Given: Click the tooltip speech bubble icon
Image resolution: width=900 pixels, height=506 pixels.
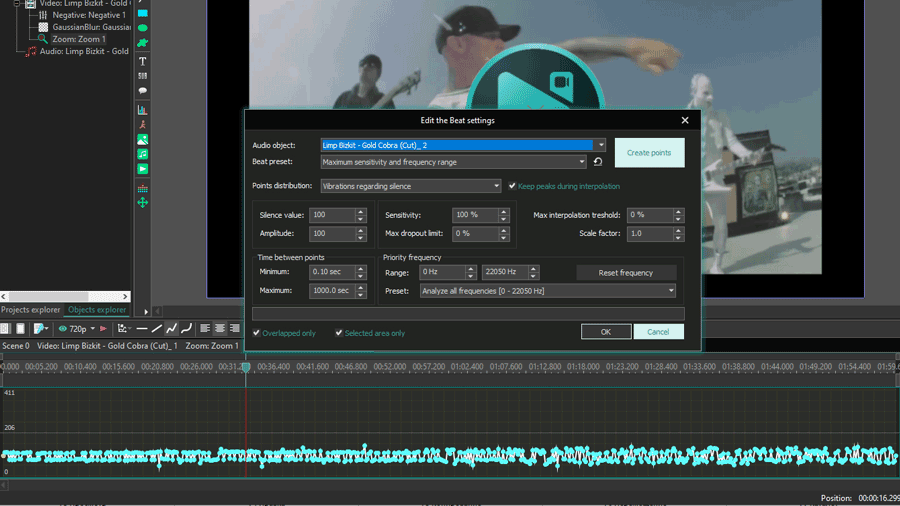Looking at the screenshot, I should pyautogui.click(x=142, y=91).
